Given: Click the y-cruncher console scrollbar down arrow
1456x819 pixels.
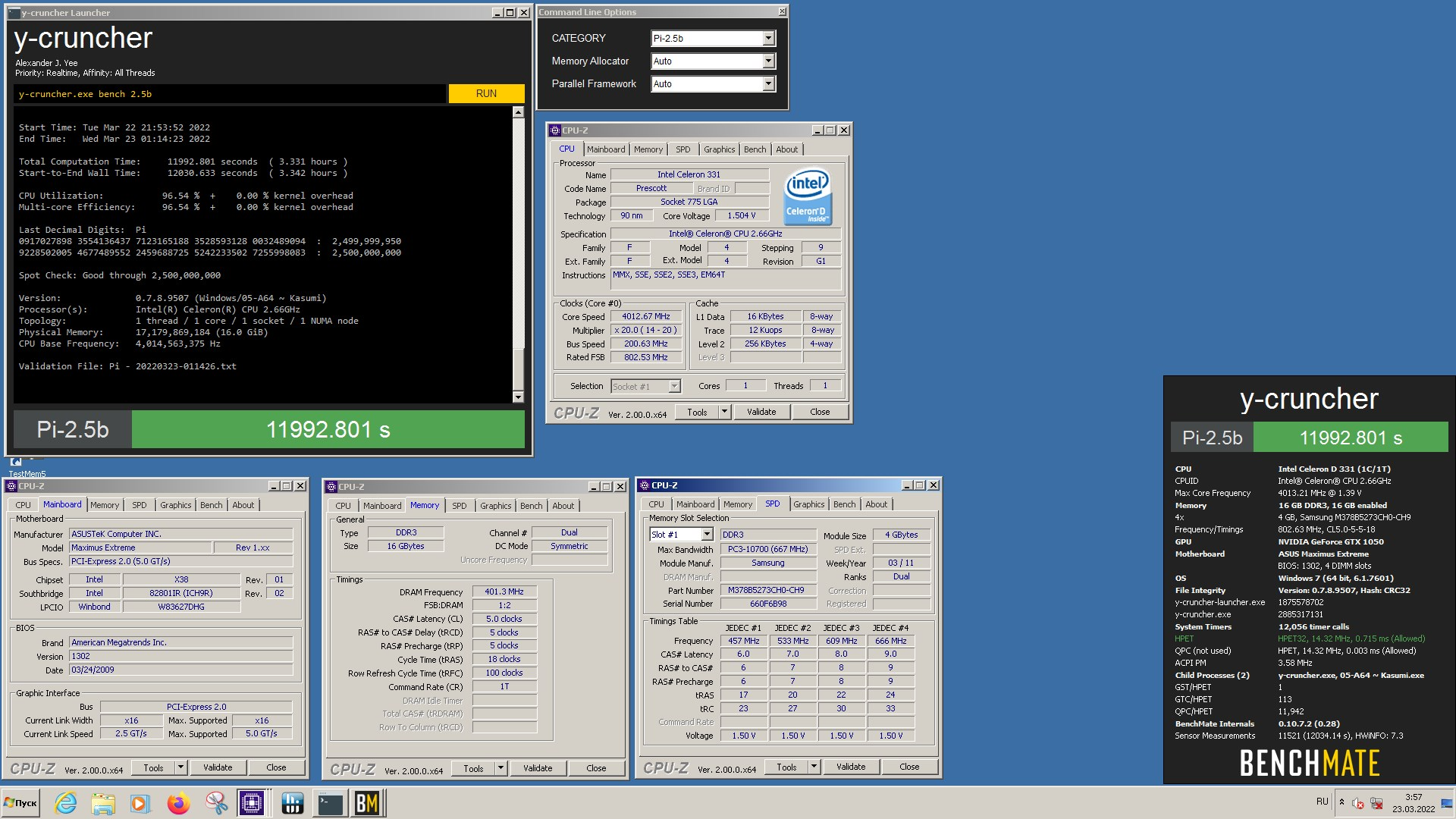Looking at the screenshot, I should (x=518, y=397).
